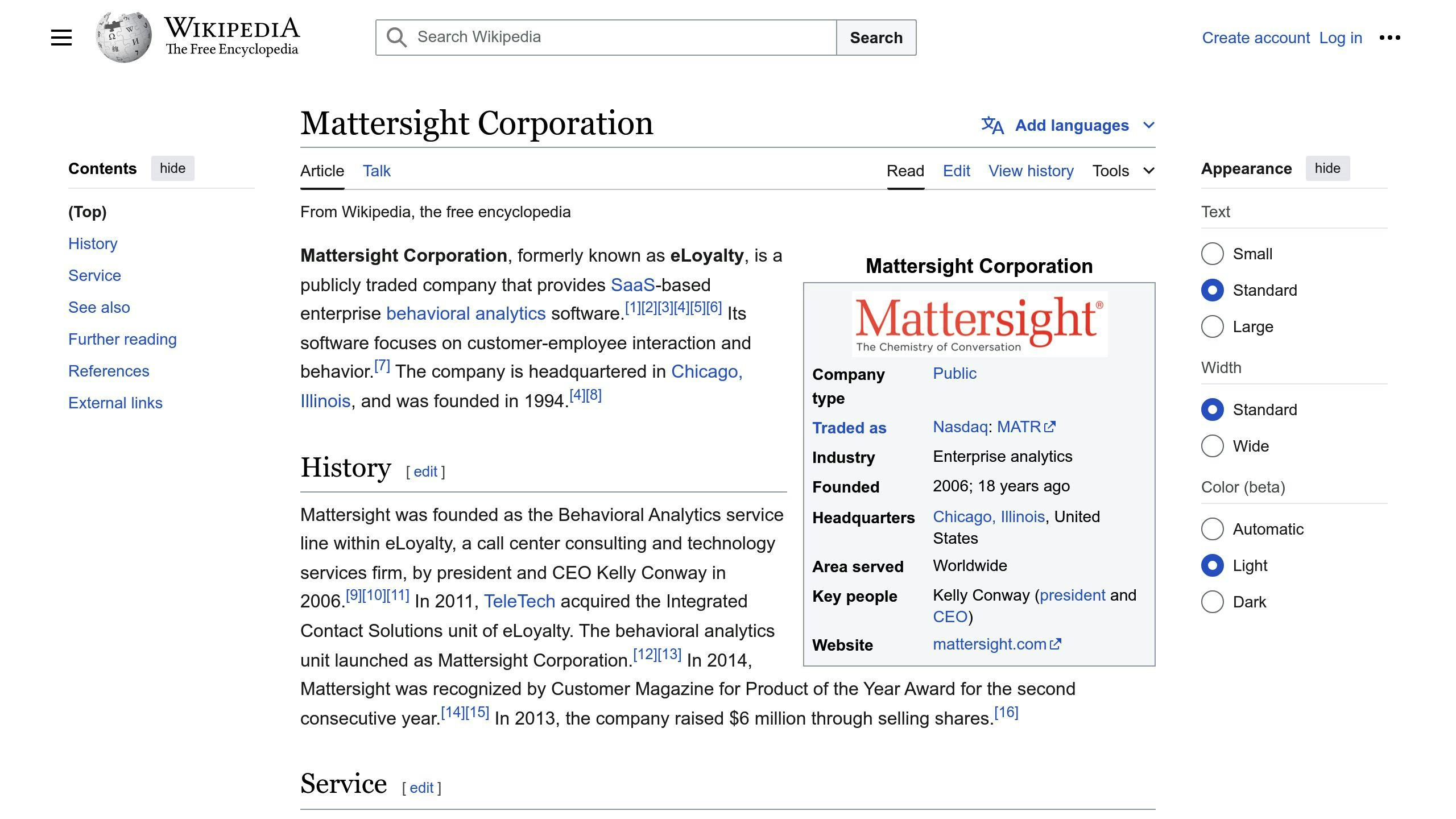Jump to References in Contents
The width and height of the screenshot is (1456, 819).
point(109,371)
